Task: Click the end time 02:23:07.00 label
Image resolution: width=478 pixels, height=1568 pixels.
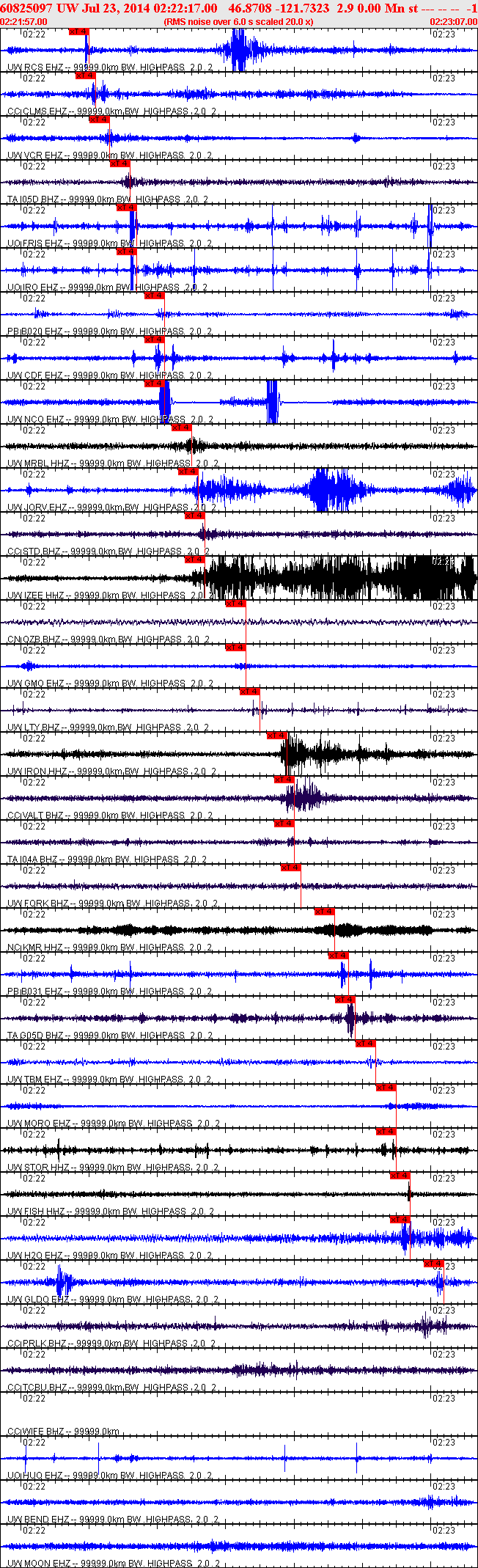Action: [x=453, y=22]
